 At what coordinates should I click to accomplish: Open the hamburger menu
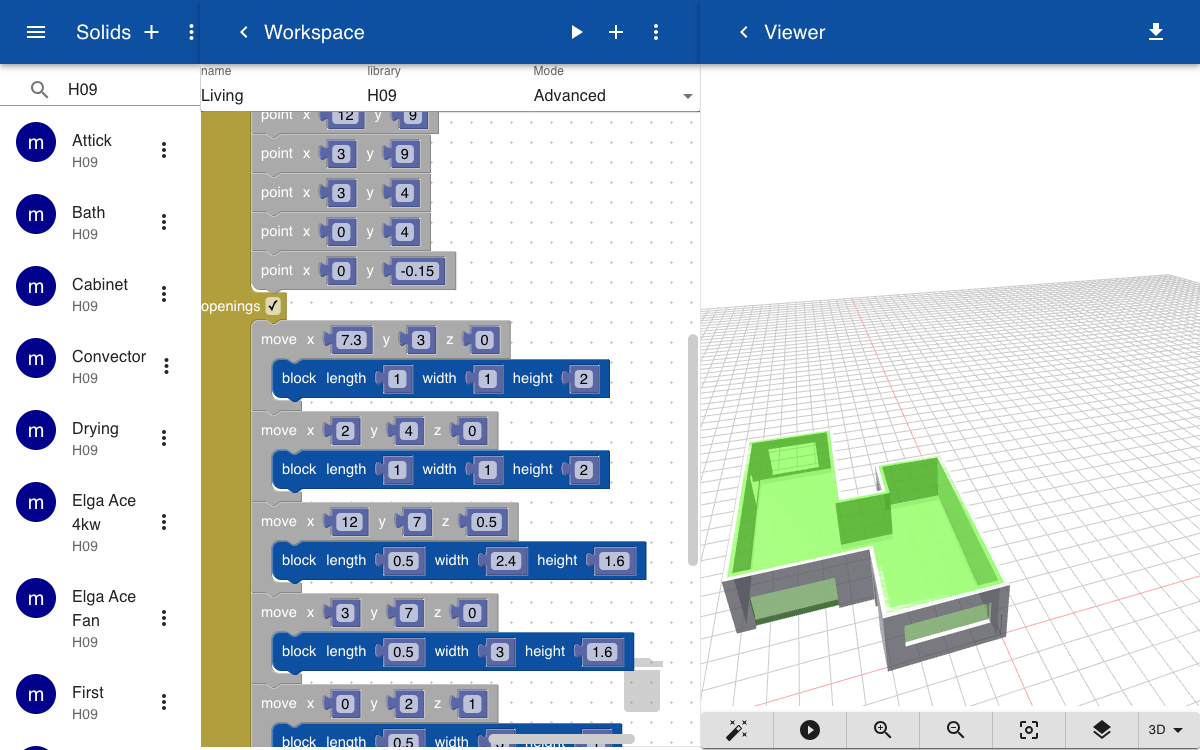[x=36, y=32]
